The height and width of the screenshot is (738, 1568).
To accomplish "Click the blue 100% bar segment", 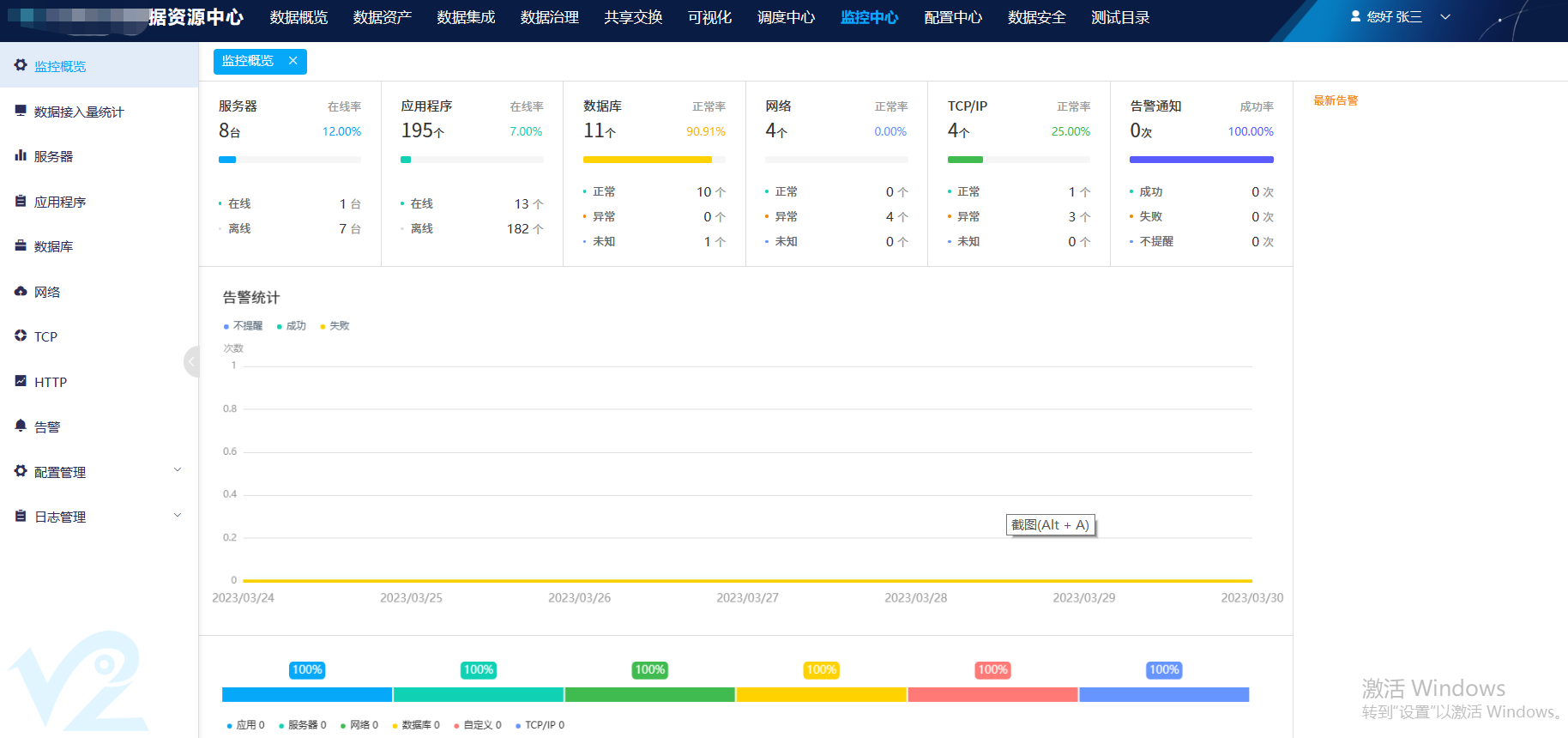I will [307, 694].
